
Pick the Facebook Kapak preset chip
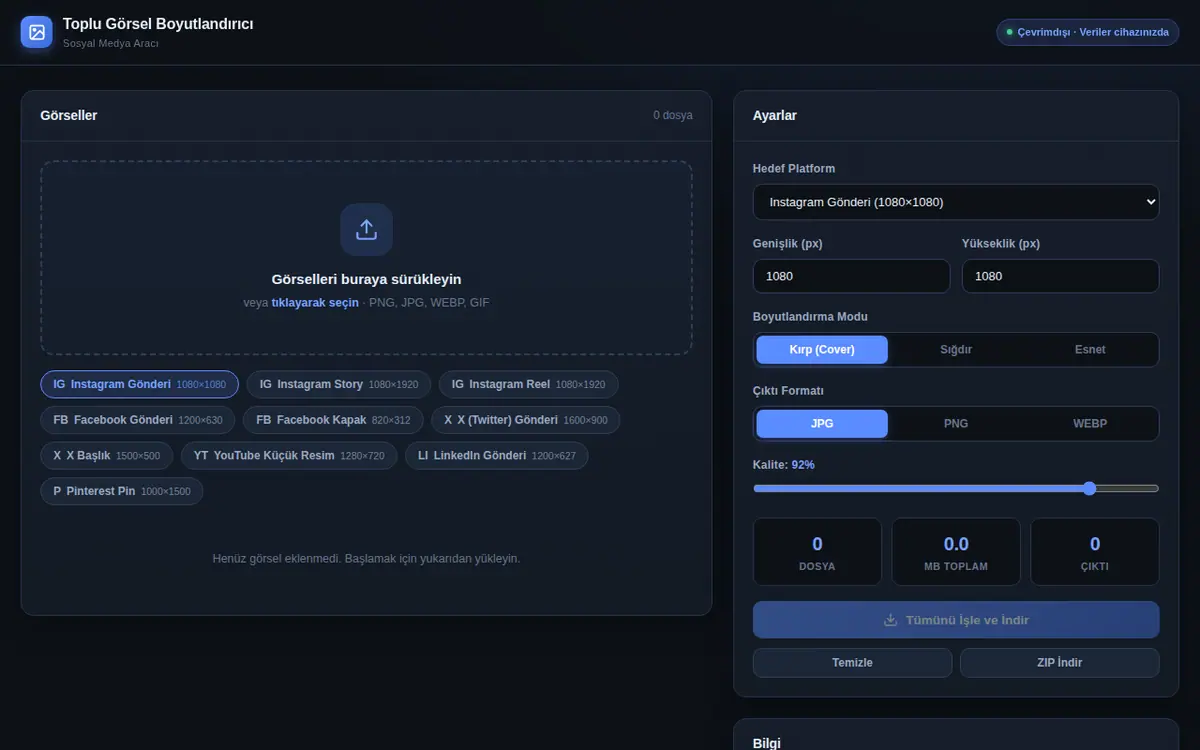click(333, 420)
